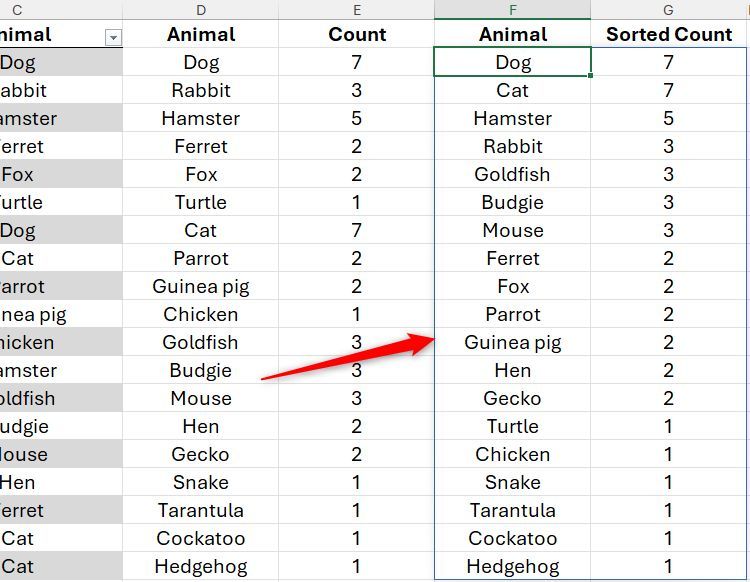Select the Parrot cell in column D
This screenshot has width=750, height=582.
point(201,258)
